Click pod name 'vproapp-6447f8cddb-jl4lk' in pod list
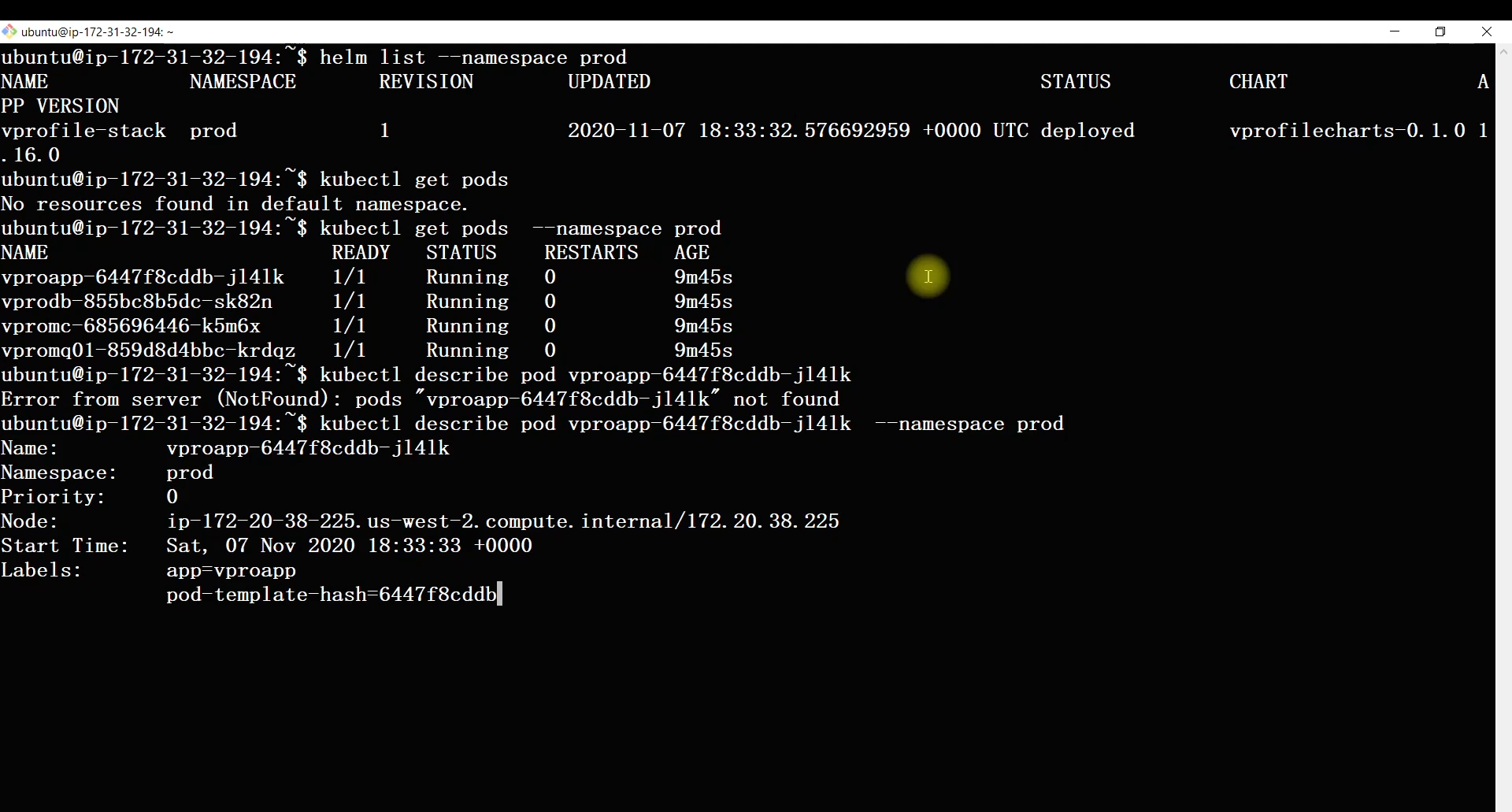This screenshot has width=1512, height=812. (x=143, y=277)
